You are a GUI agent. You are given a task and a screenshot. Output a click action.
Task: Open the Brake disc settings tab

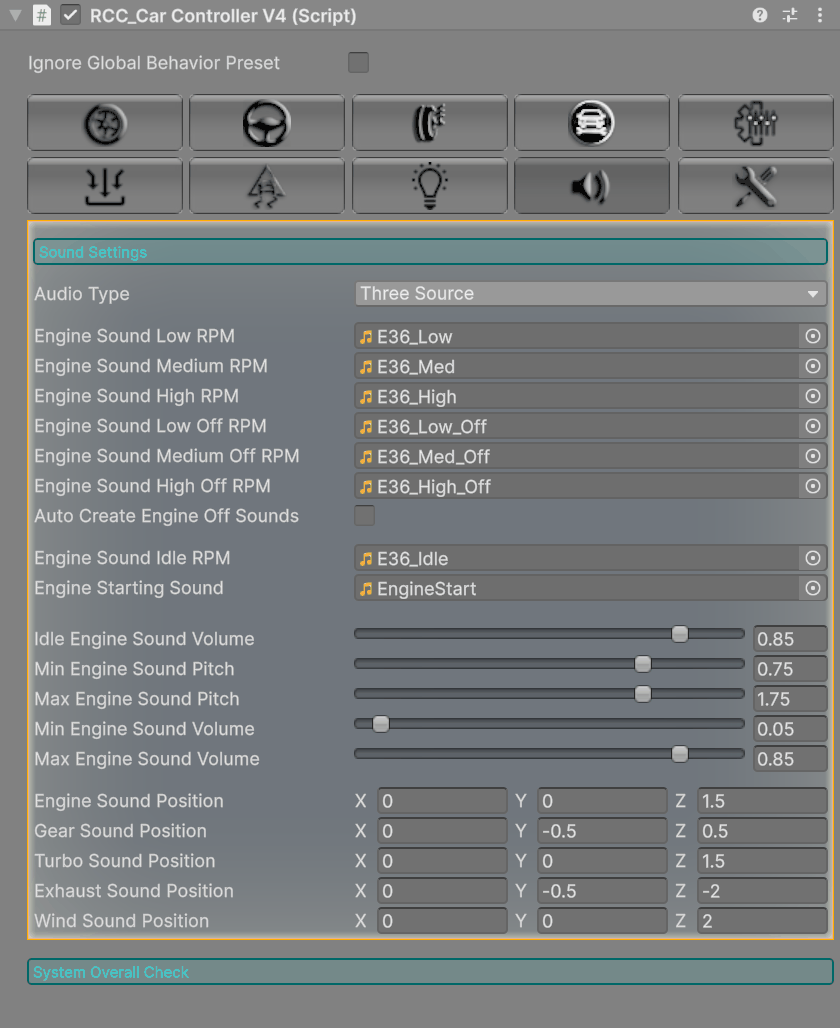pyautogui.click(x=430, y=123)
